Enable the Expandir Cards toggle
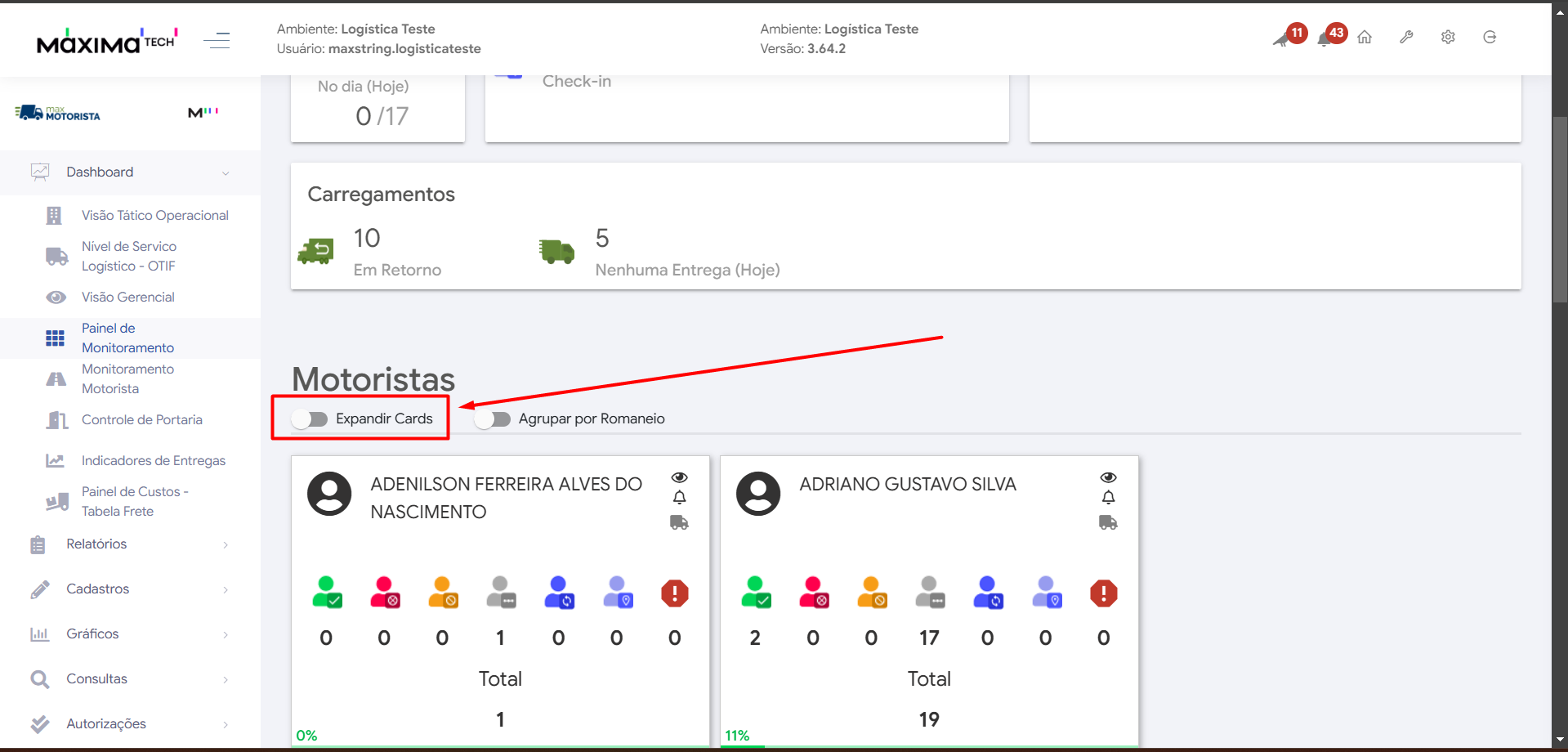The image size is (1568, 752). [310, 419]
